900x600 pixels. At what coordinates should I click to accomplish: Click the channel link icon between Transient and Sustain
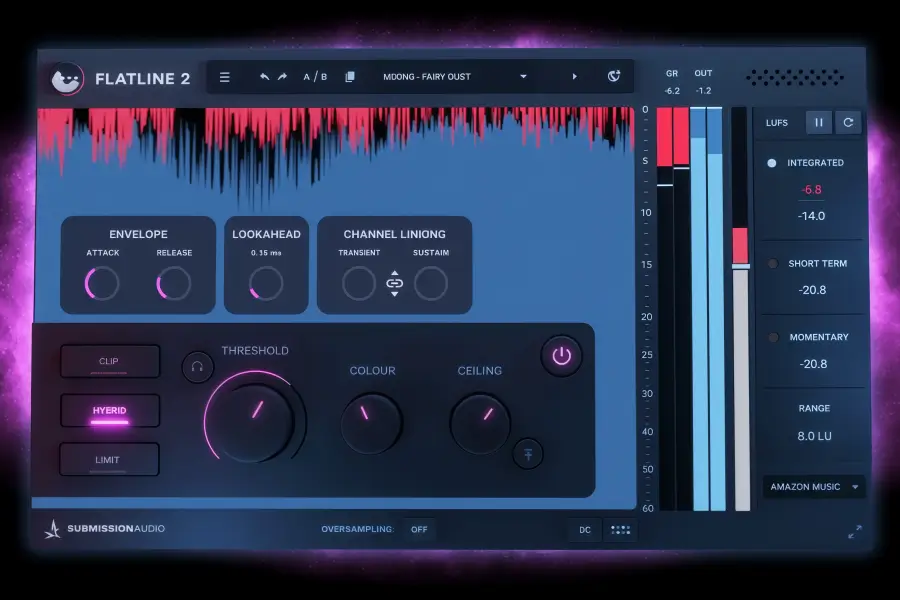[394, 283]
